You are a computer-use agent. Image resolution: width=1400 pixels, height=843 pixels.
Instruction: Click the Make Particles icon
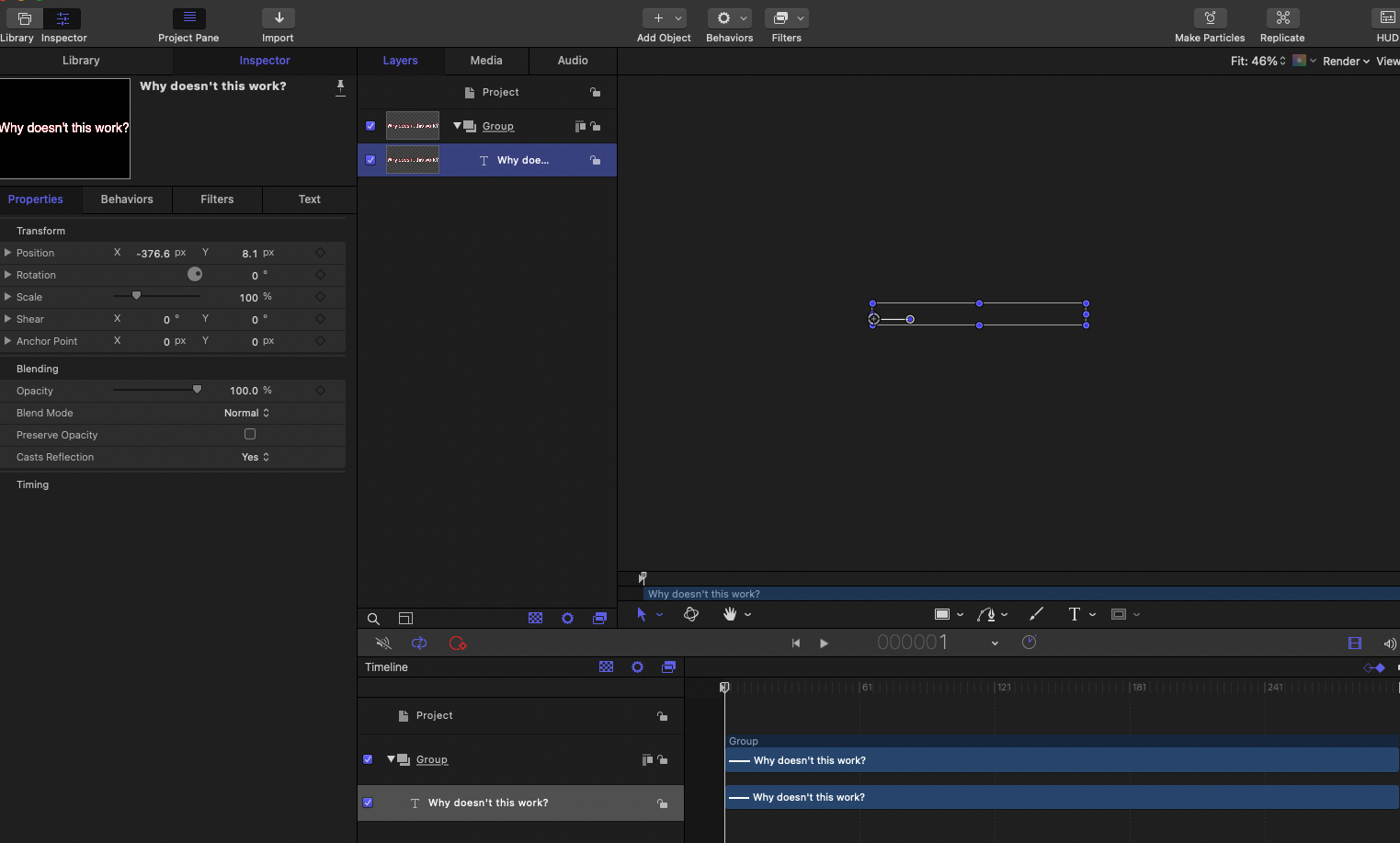click(x=1210, y=18)
